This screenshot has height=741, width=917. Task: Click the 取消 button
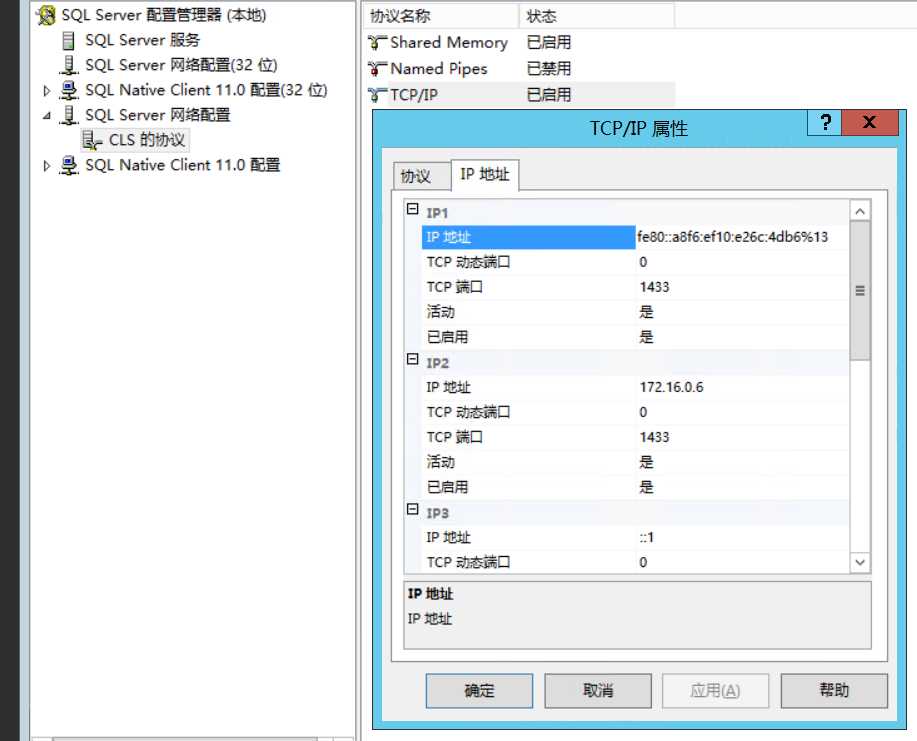(598, 691)
